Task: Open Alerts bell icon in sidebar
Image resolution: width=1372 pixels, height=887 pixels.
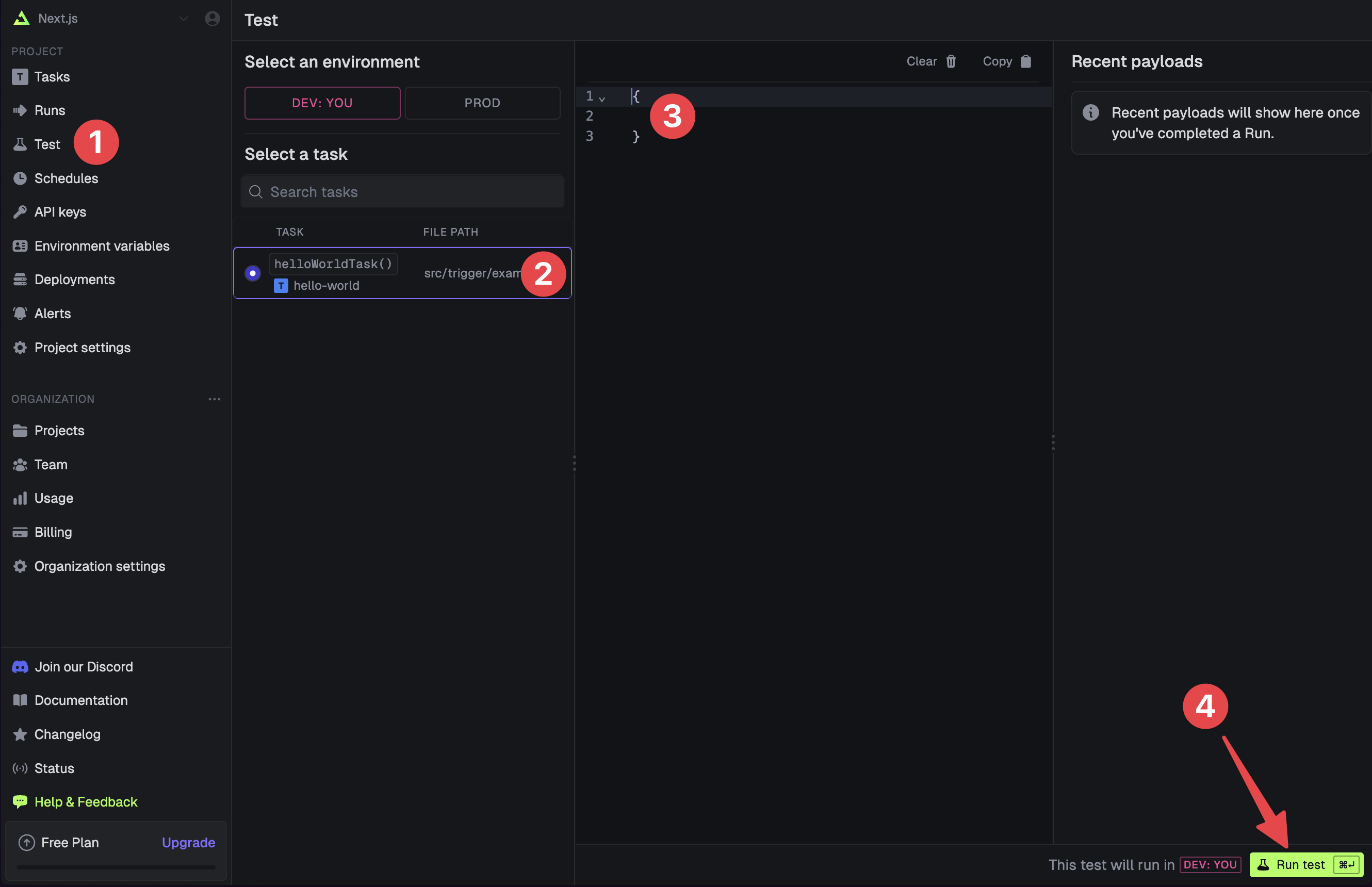Action: click(x=20, y=314)
